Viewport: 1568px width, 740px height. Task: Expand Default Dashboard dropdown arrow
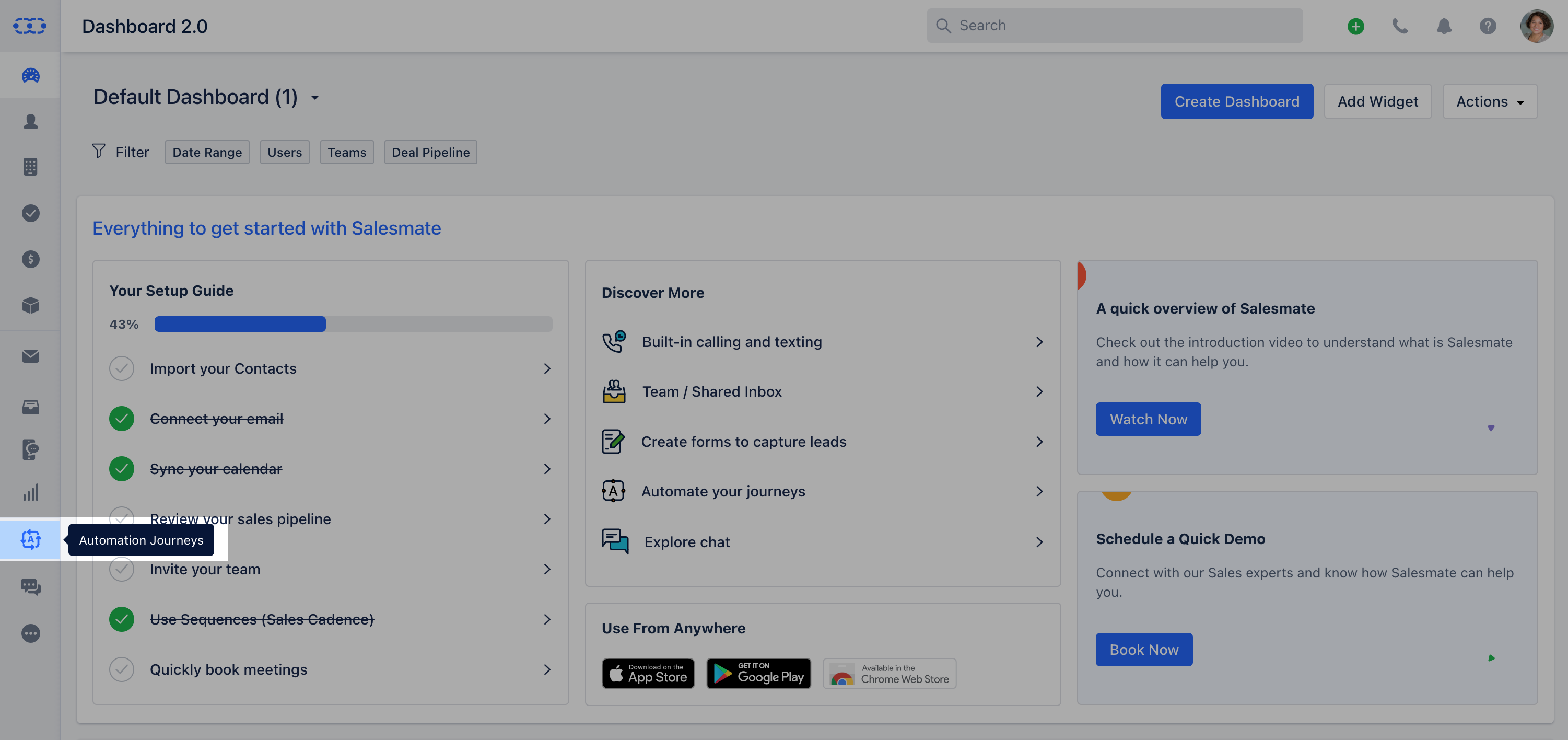(314, 97)
